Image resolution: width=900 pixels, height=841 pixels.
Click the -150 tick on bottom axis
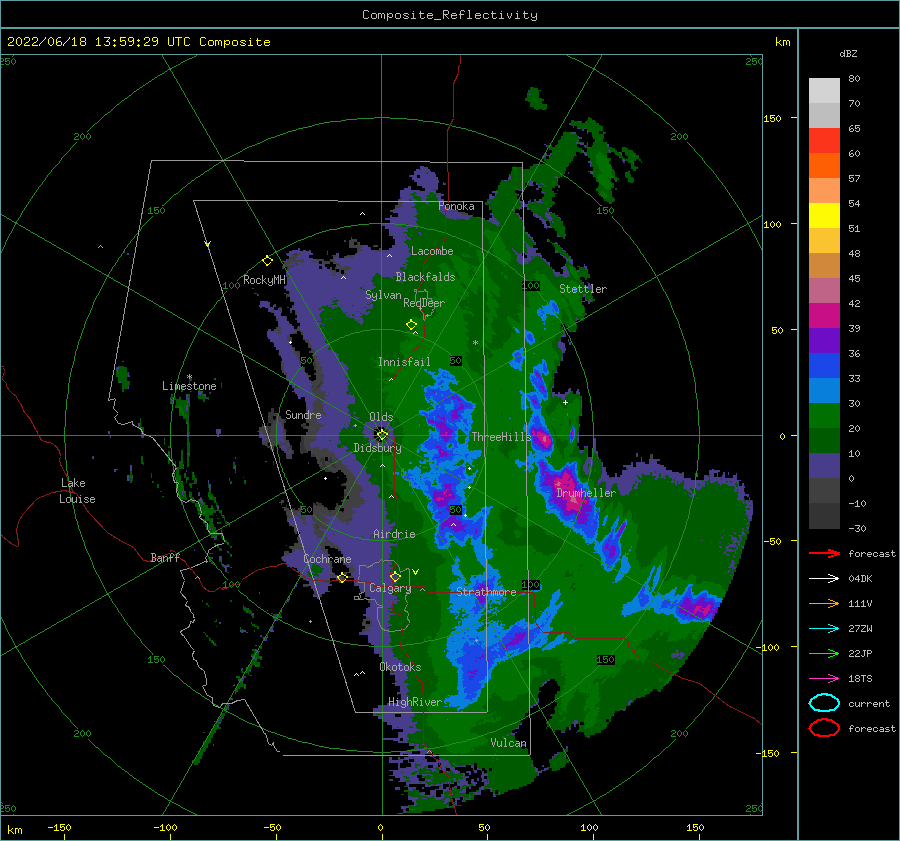coord(59,828)
